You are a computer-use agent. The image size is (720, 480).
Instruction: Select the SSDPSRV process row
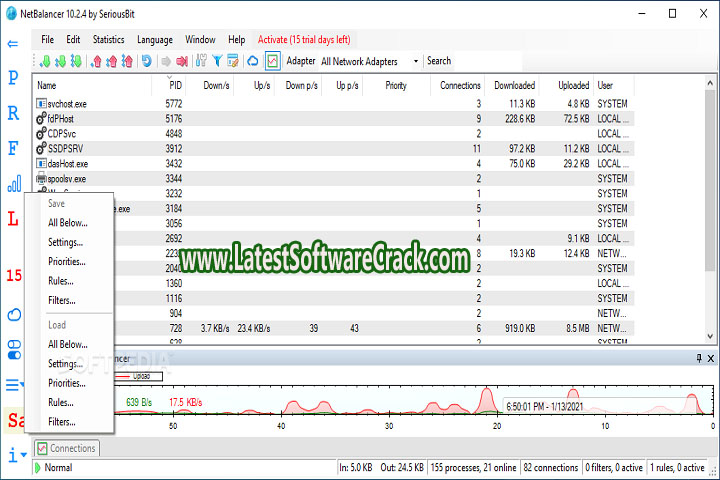(334, 149)
